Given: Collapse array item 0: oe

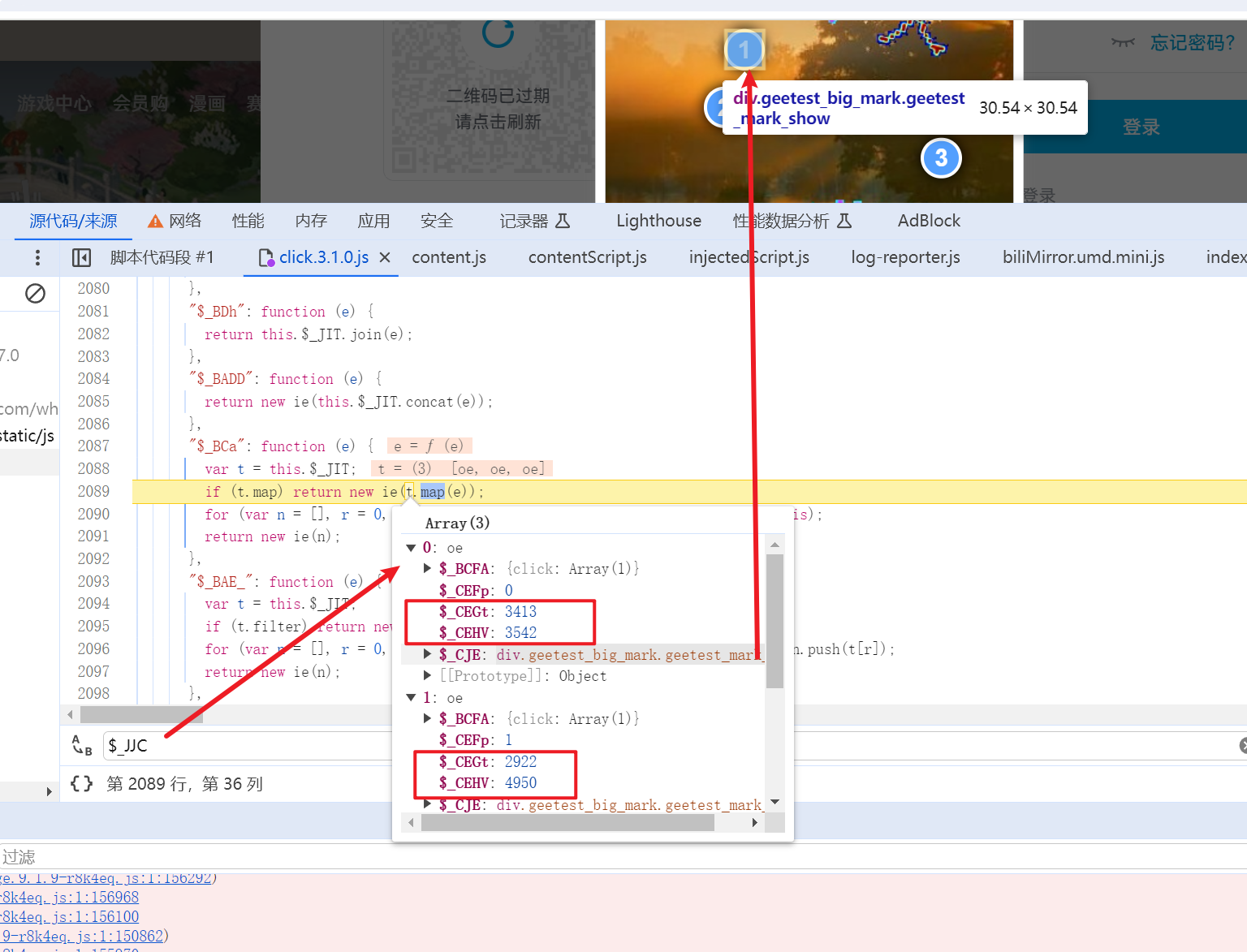Looking at the screenshot, I should [412, 548].
